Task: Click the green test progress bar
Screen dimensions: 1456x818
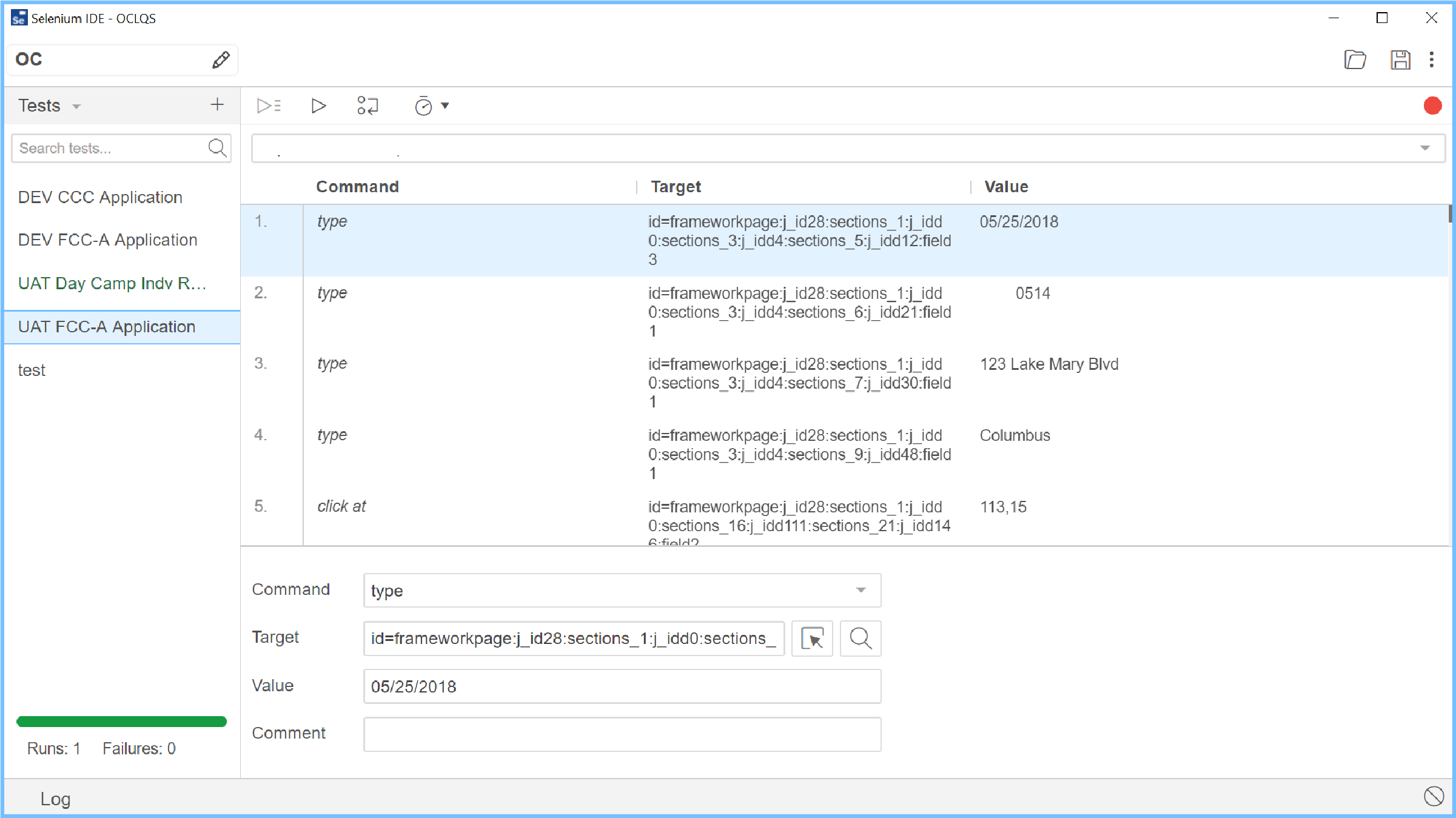Action: 121,721
